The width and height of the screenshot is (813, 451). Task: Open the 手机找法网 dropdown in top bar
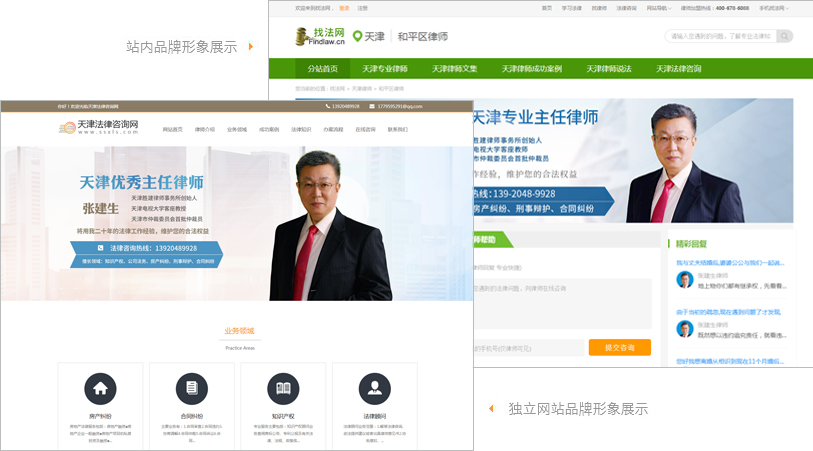tap(774, 8)
